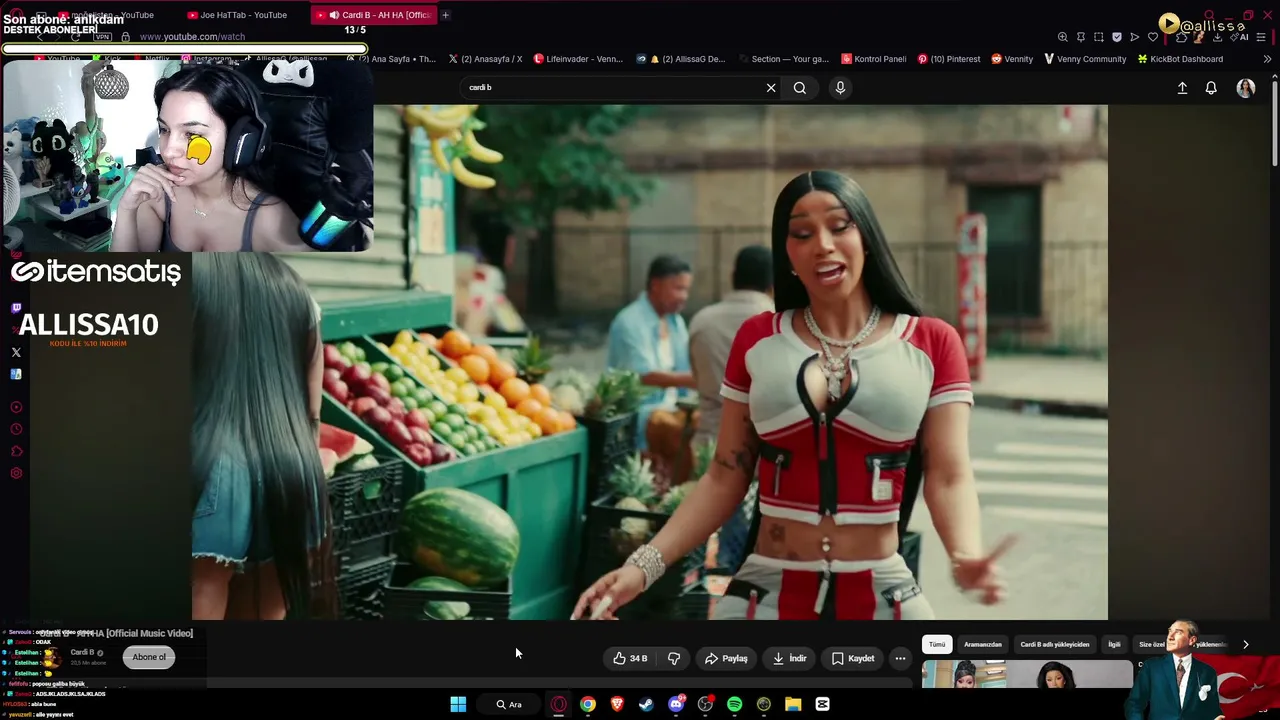The height and width of the screenshot is (720, 1280).
Task: Click the Paylaş share button
Action: click(x=726, y=658)
